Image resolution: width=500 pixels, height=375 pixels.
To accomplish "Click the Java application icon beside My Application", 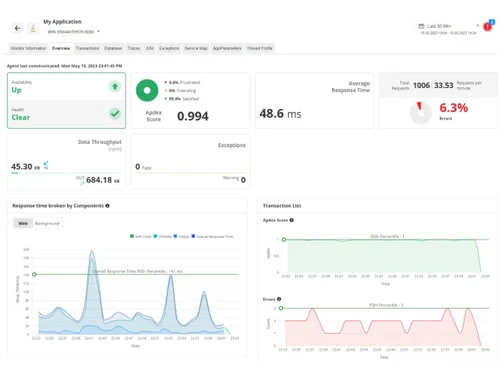I will coord(33,28).
